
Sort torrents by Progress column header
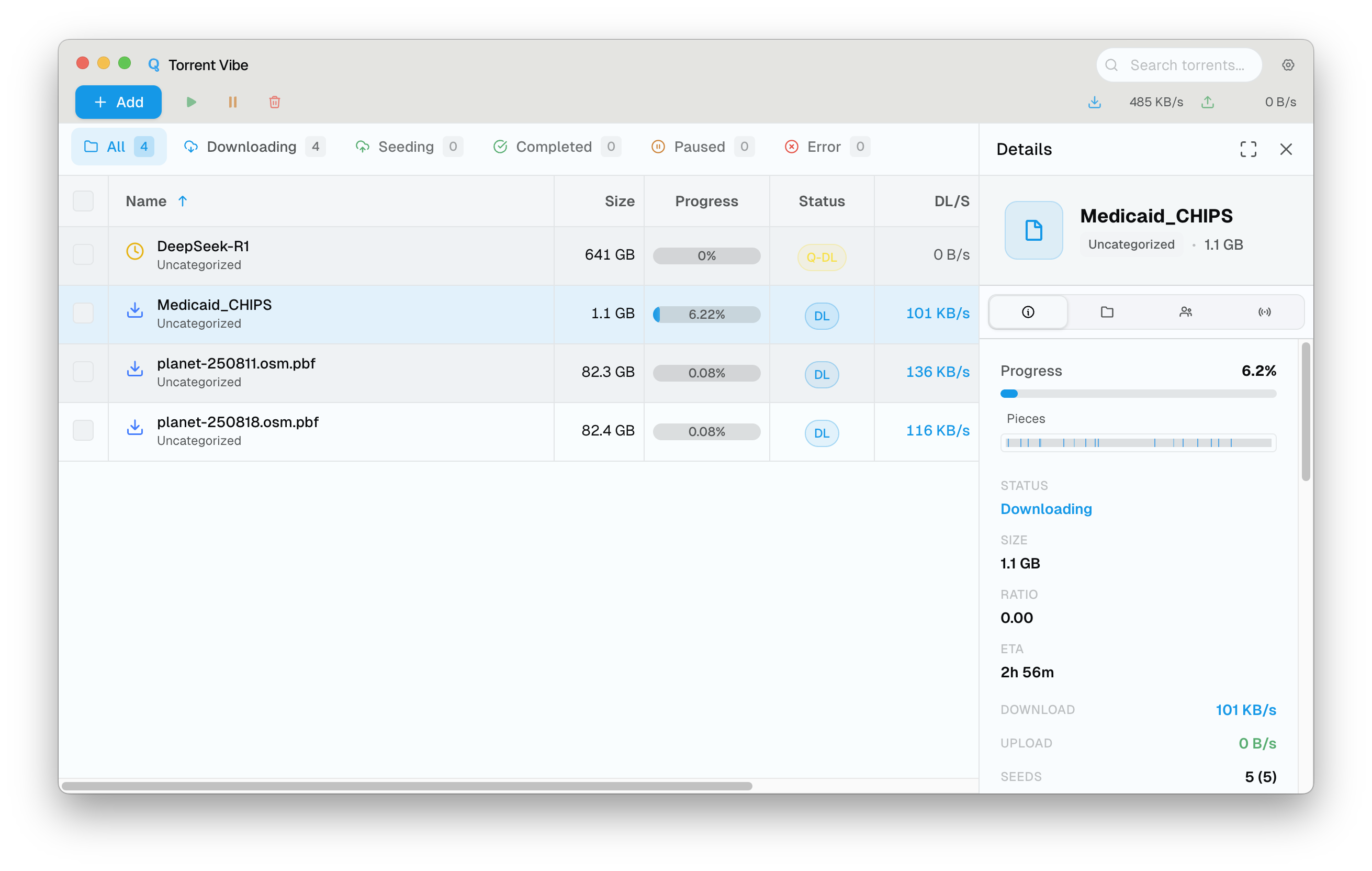[706, 200]
